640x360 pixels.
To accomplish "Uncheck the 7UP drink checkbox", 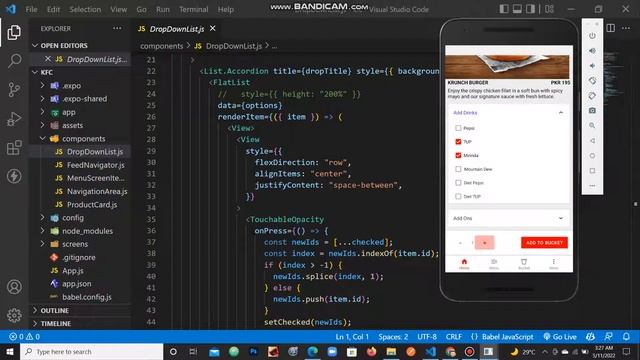I will (458, 142).
